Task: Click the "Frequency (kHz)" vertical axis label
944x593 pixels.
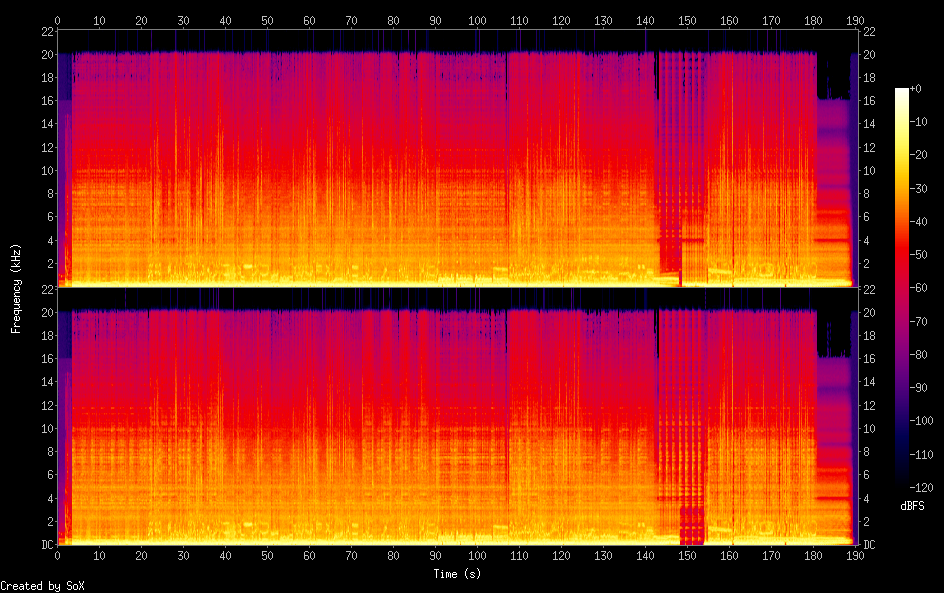Action: click(16, 287)
